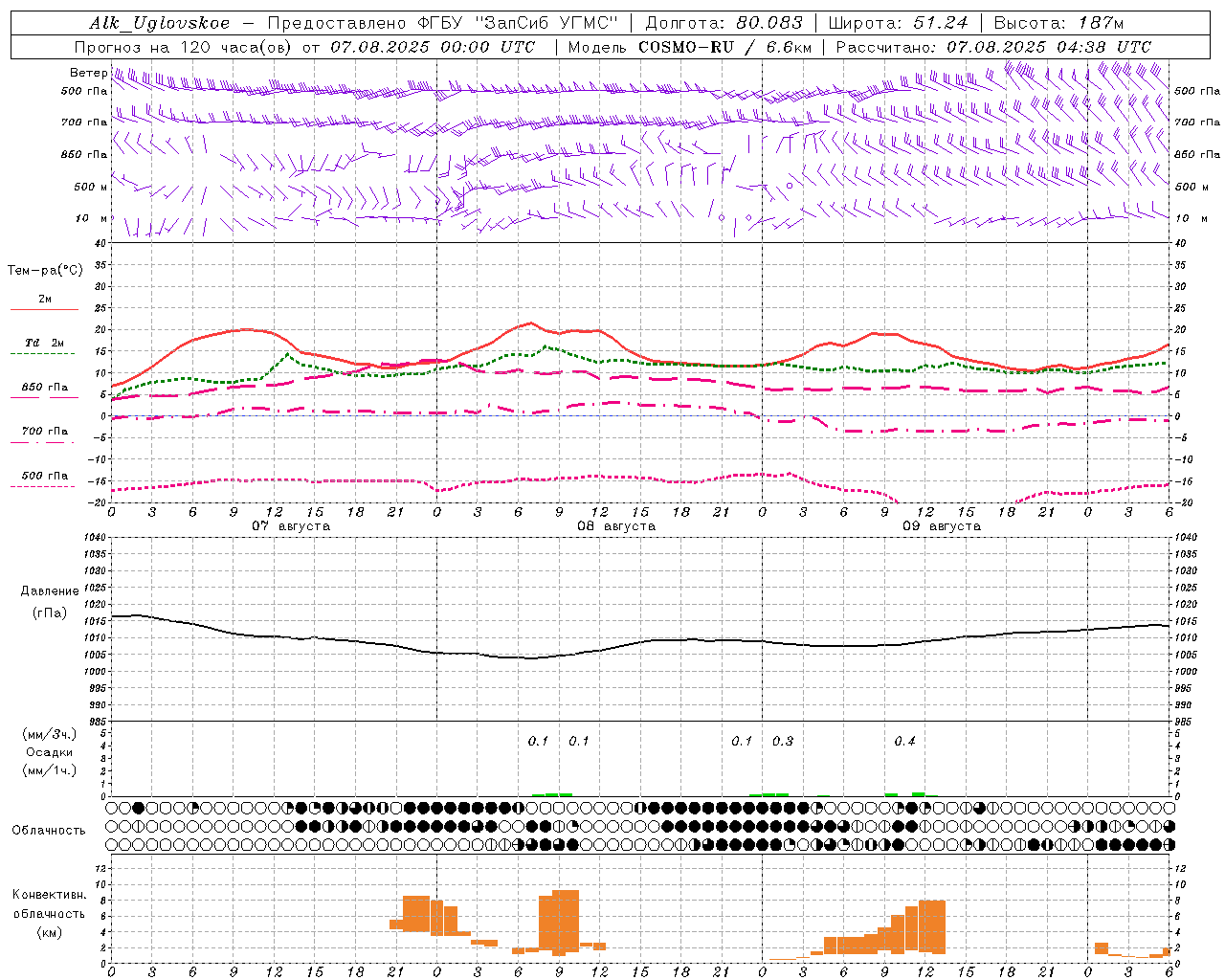This screenshot has height=980, width=1225.
Task: Click the dashed line sample under Td 2м
Action: pos(44,354)
